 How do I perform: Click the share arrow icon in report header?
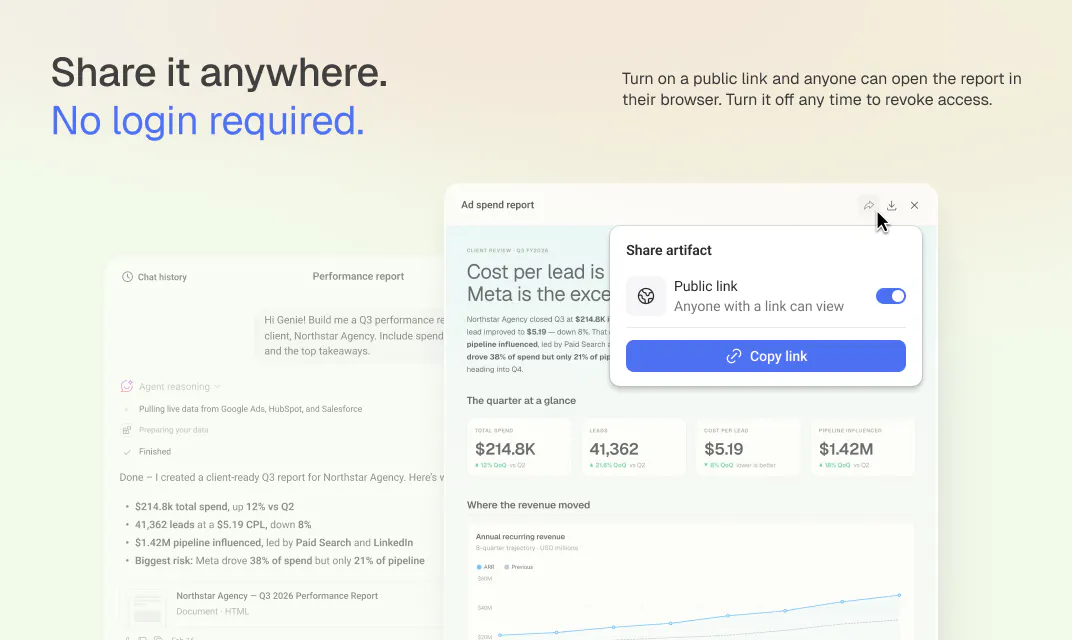[868, 205]
